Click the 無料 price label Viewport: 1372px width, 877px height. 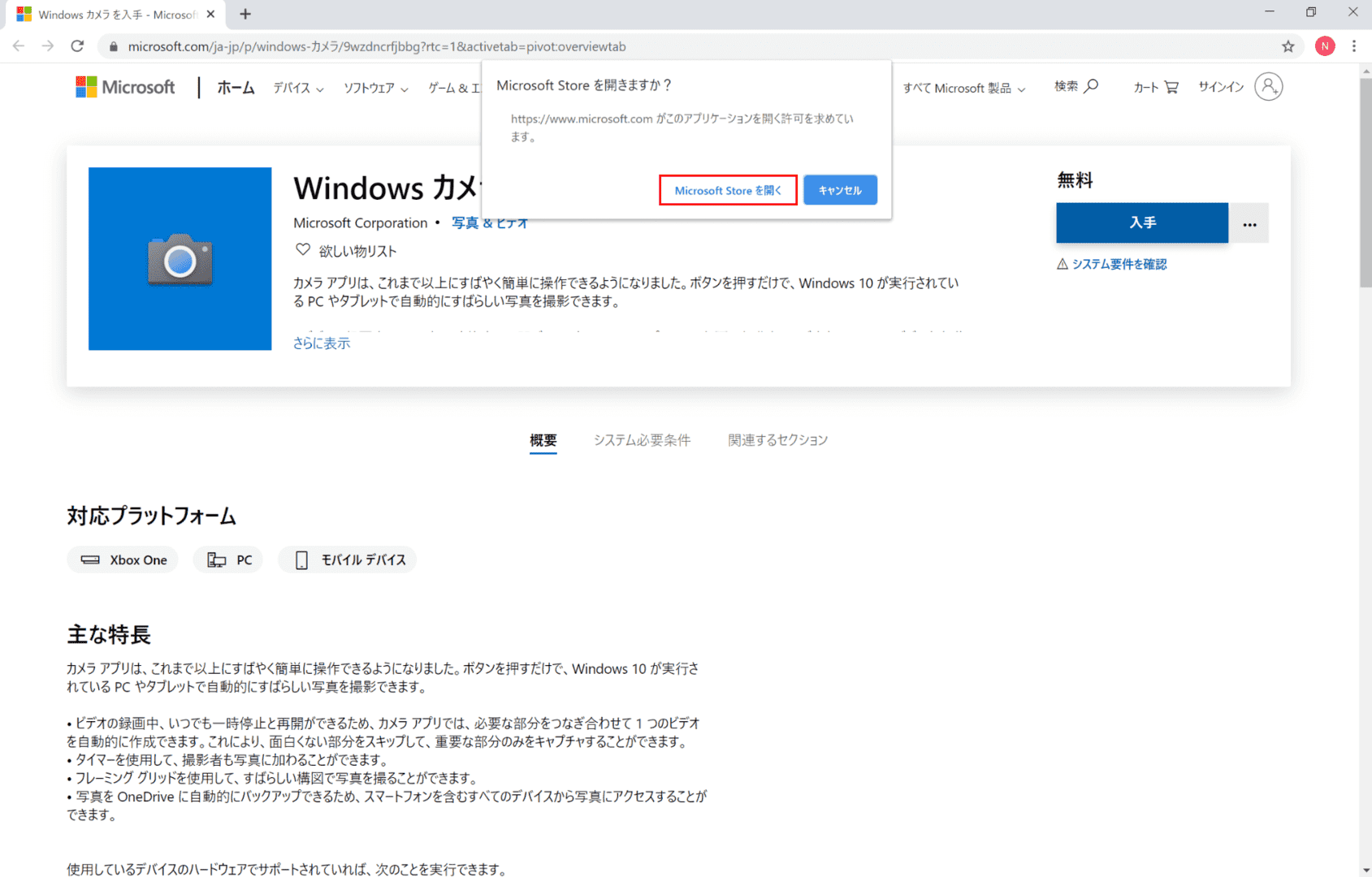tap(1075, 180)
